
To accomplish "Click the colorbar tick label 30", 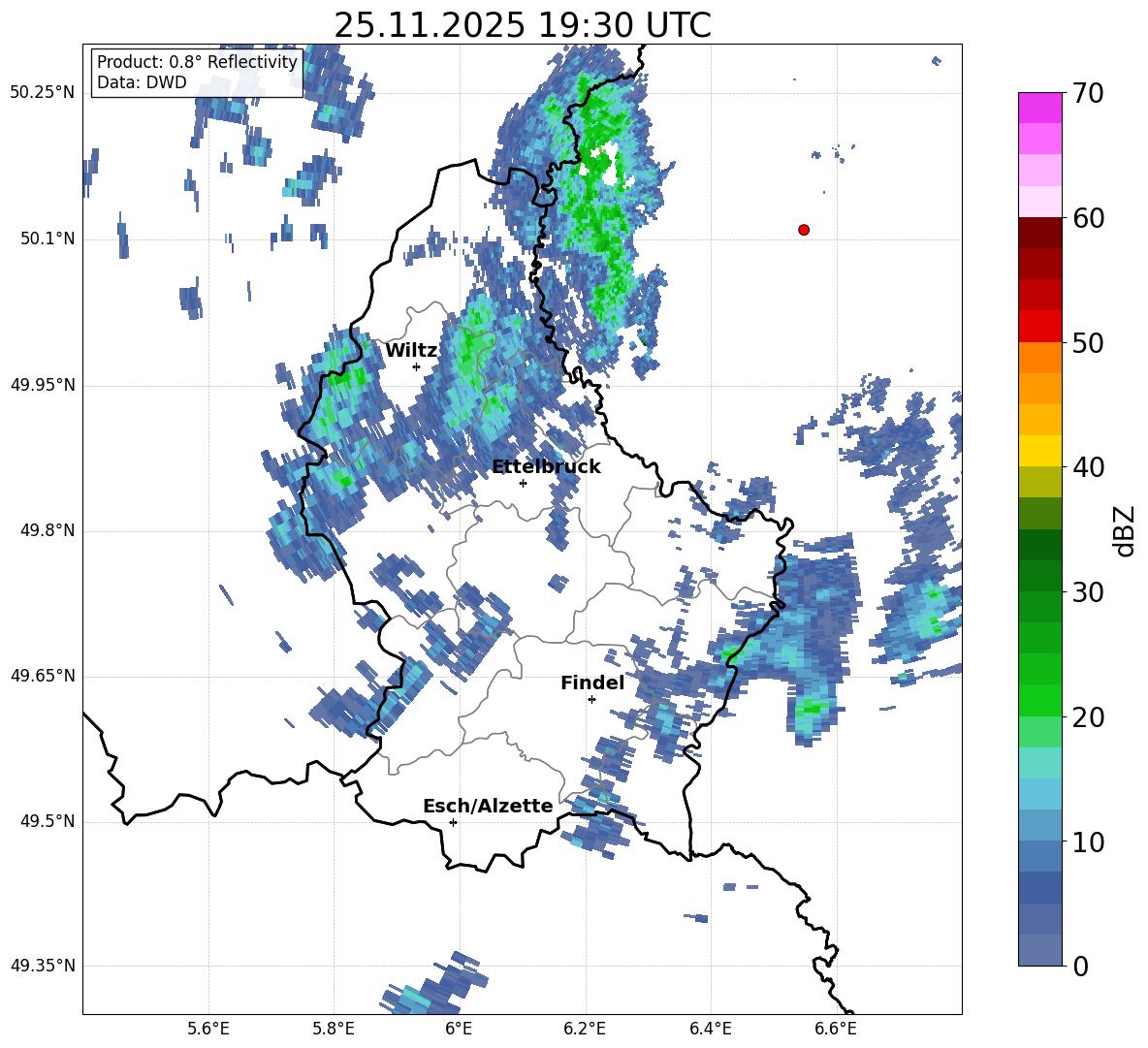I will 1088,592.
